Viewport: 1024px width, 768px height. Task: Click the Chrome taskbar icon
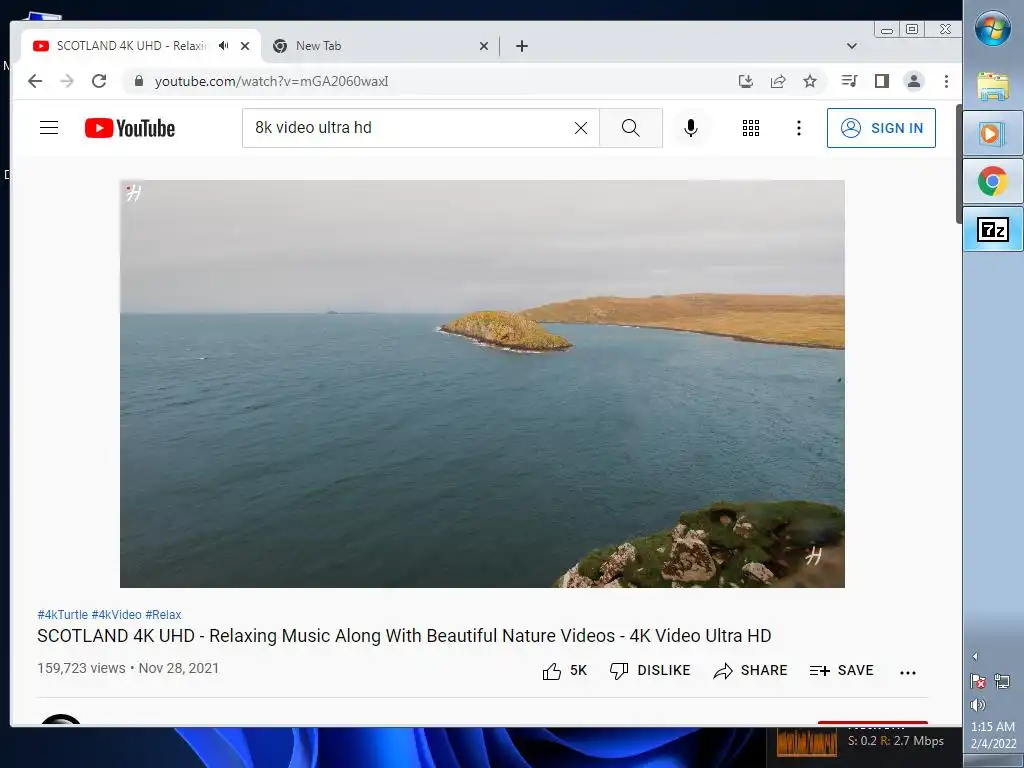(993, 181)
